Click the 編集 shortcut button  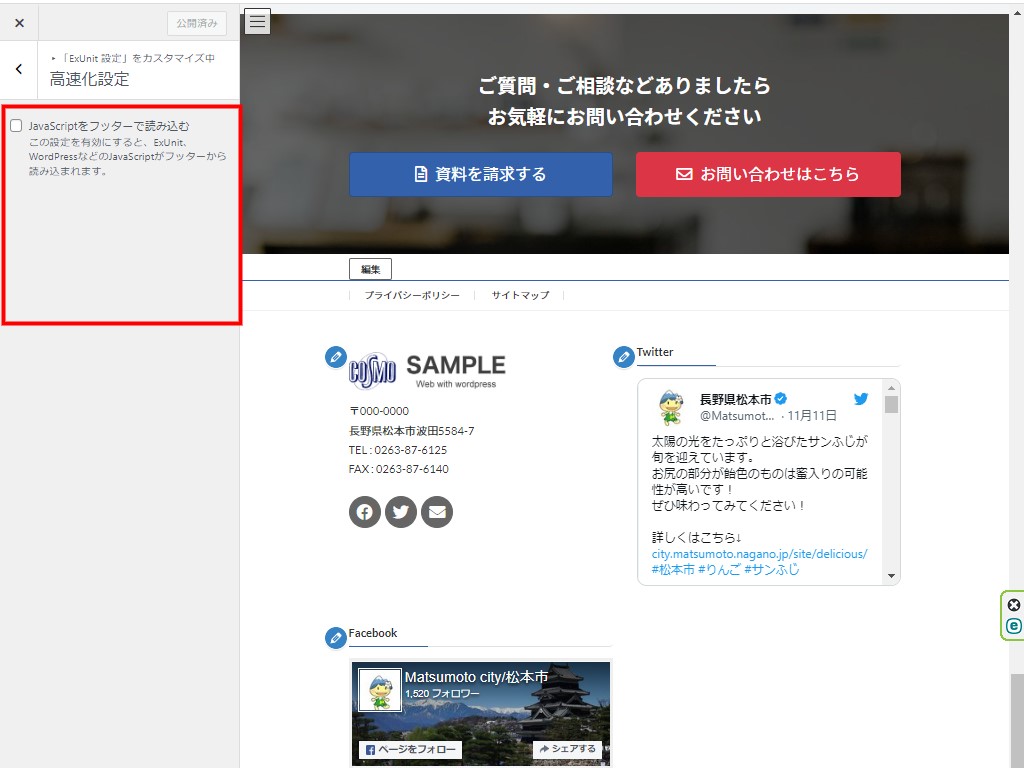click(x=370, y=269)
